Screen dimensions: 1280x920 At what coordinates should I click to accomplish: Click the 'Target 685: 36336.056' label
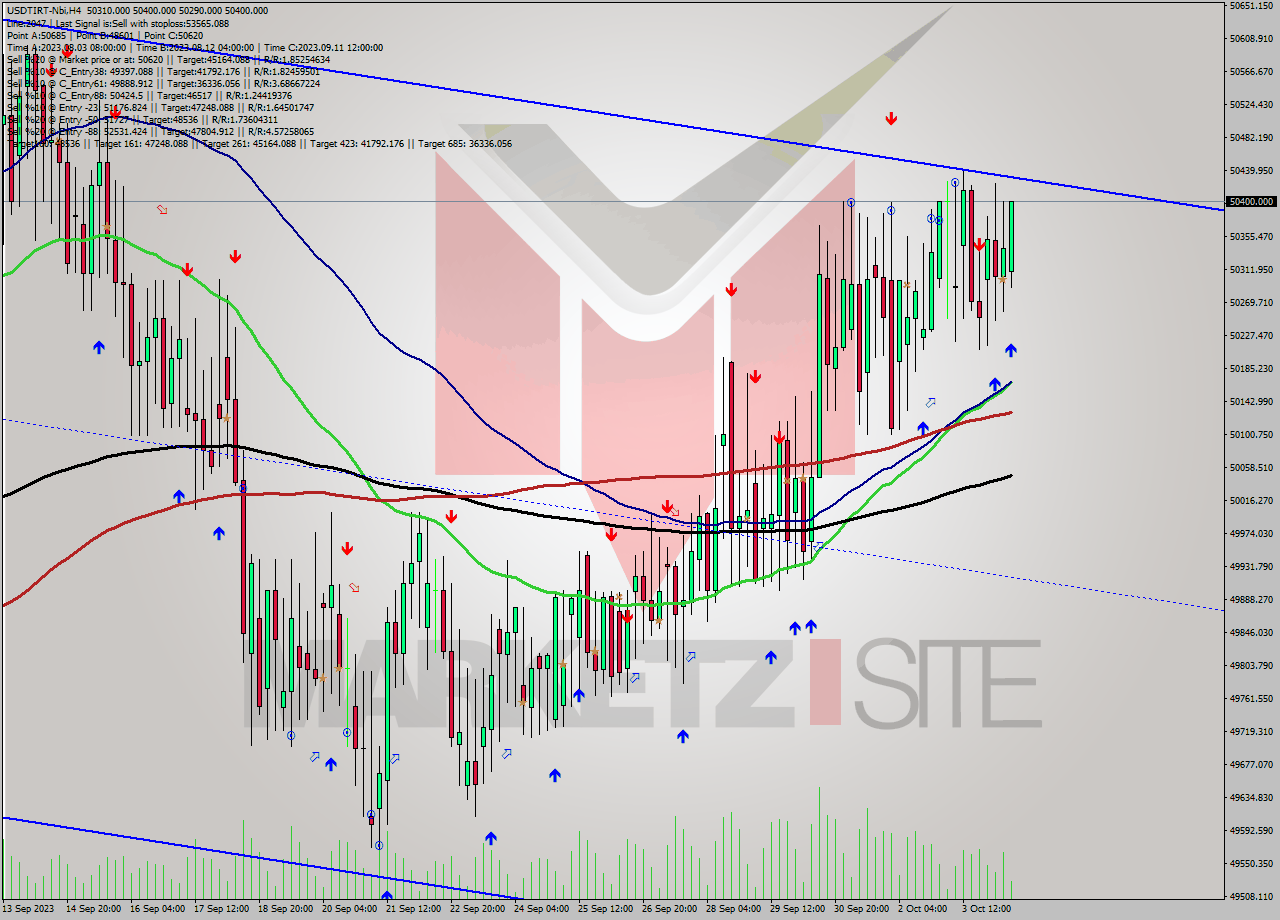tap(465, 143)
